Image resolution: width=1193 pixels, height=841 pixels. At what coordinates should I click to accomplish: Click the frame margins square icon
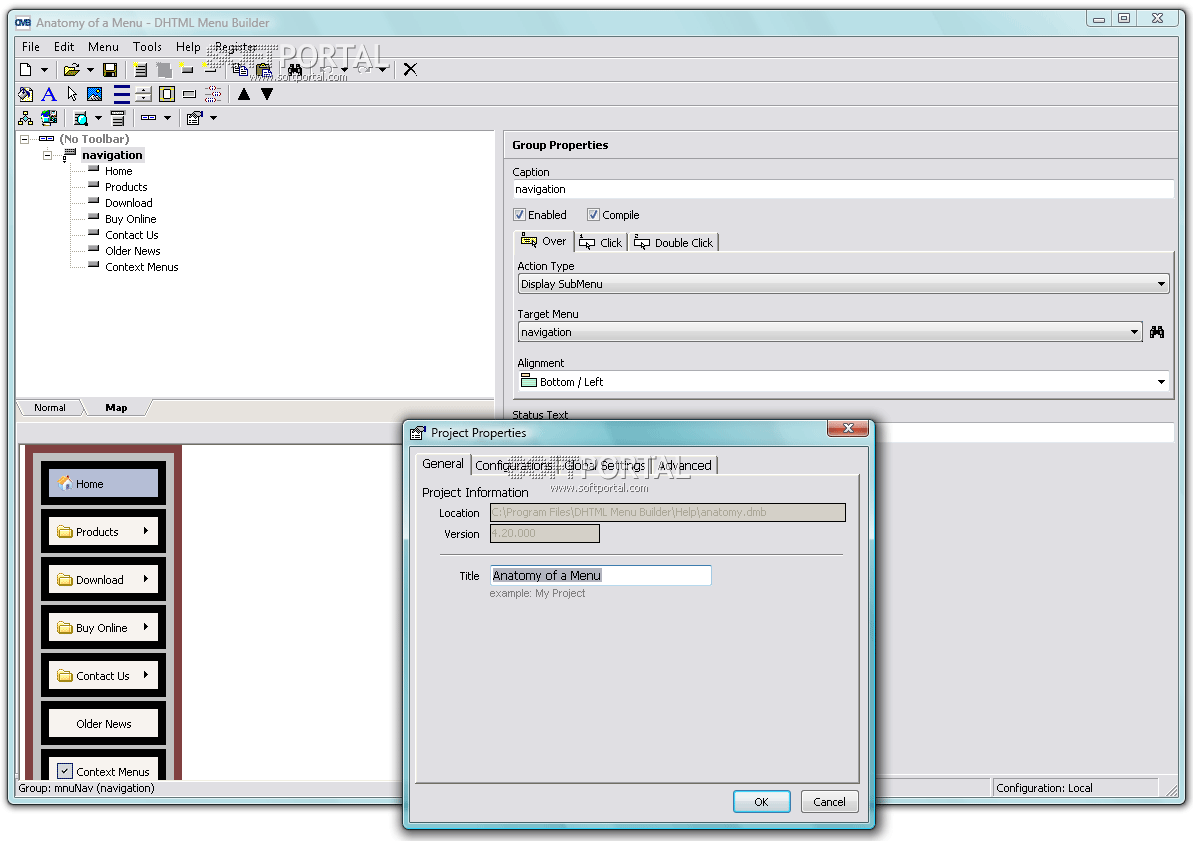[x=167, y=94]
